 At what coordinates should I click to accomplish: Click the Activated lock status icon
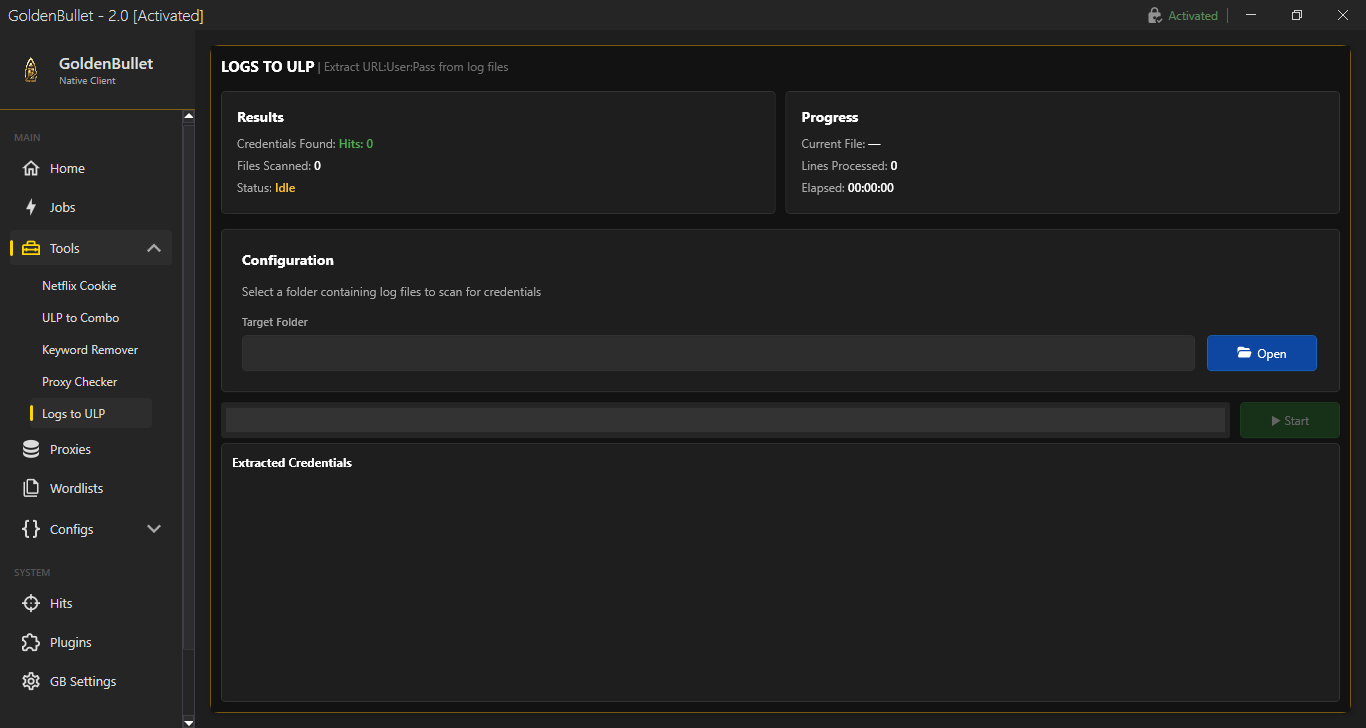coord(1155,16)
